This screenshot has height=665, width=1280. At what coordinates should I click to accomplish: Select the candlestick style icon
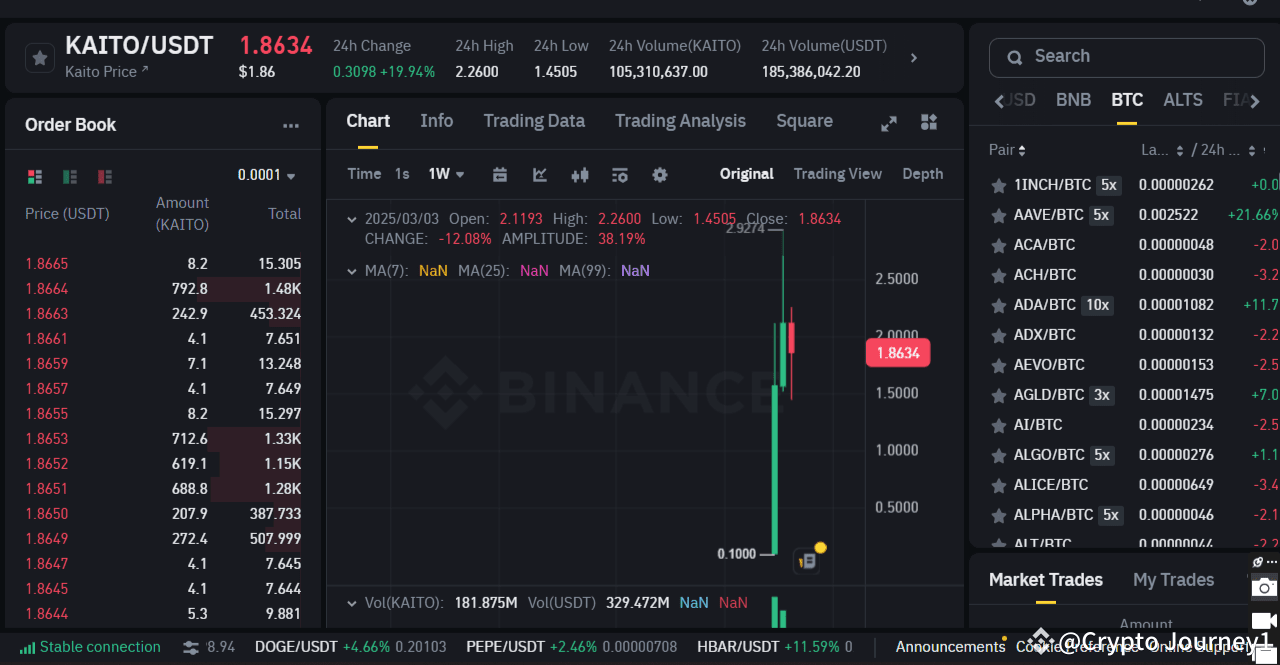point(580,174)
